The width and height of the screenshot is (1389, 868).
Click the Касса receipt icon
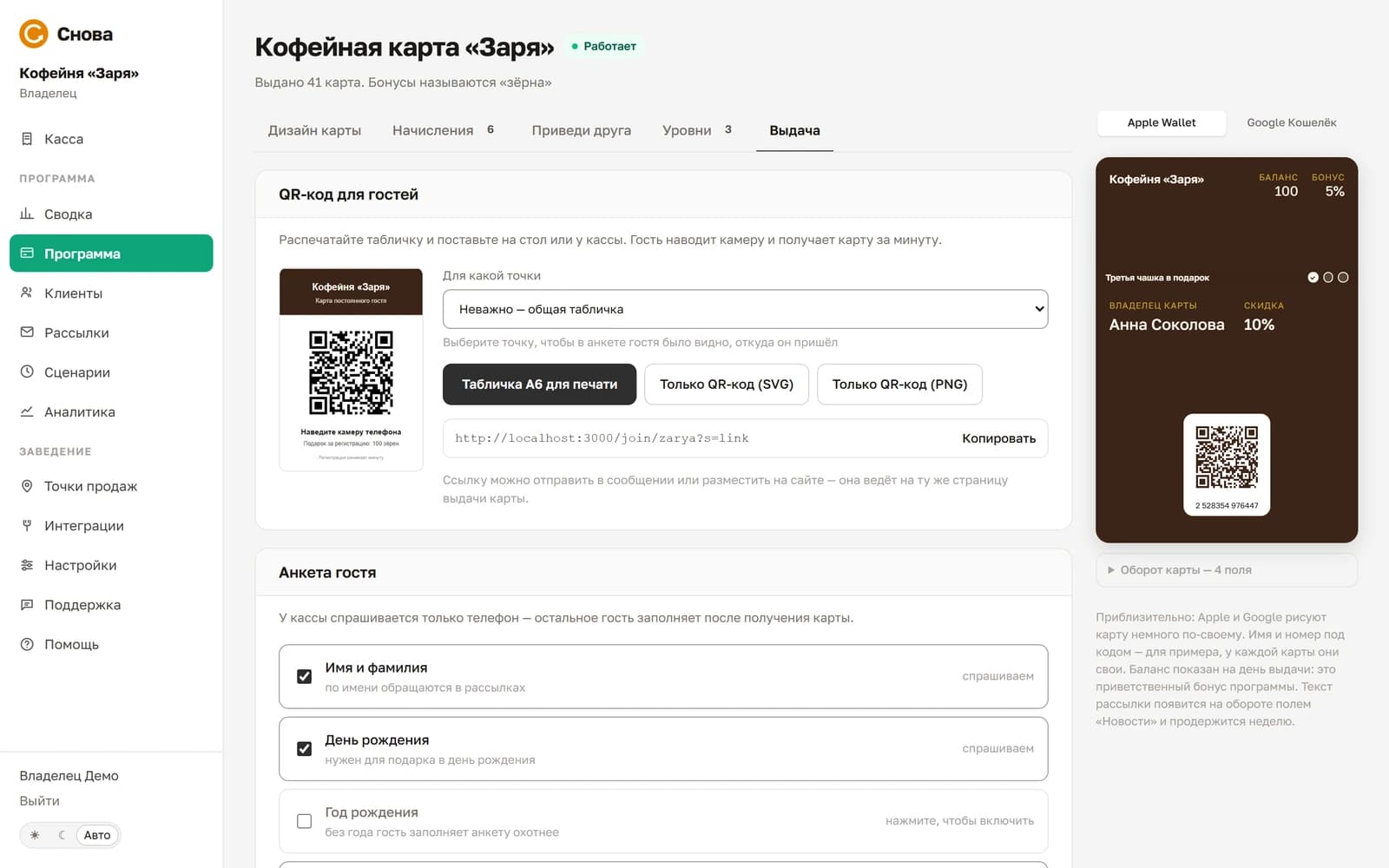pyautogui.click(x=27, y=139)
